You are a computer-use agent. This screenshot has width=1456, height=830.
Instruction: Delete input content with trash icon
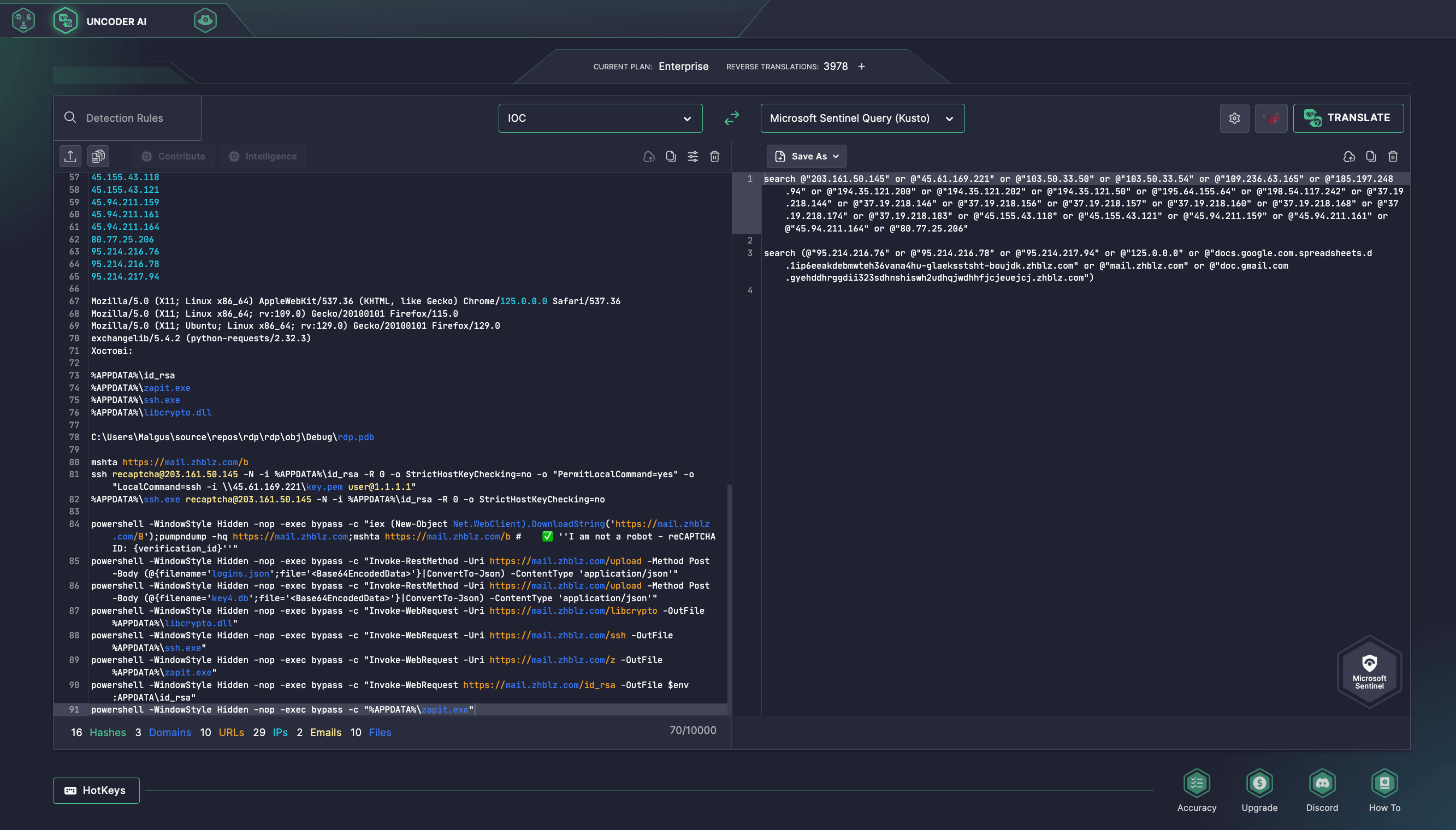pos(714,156)
